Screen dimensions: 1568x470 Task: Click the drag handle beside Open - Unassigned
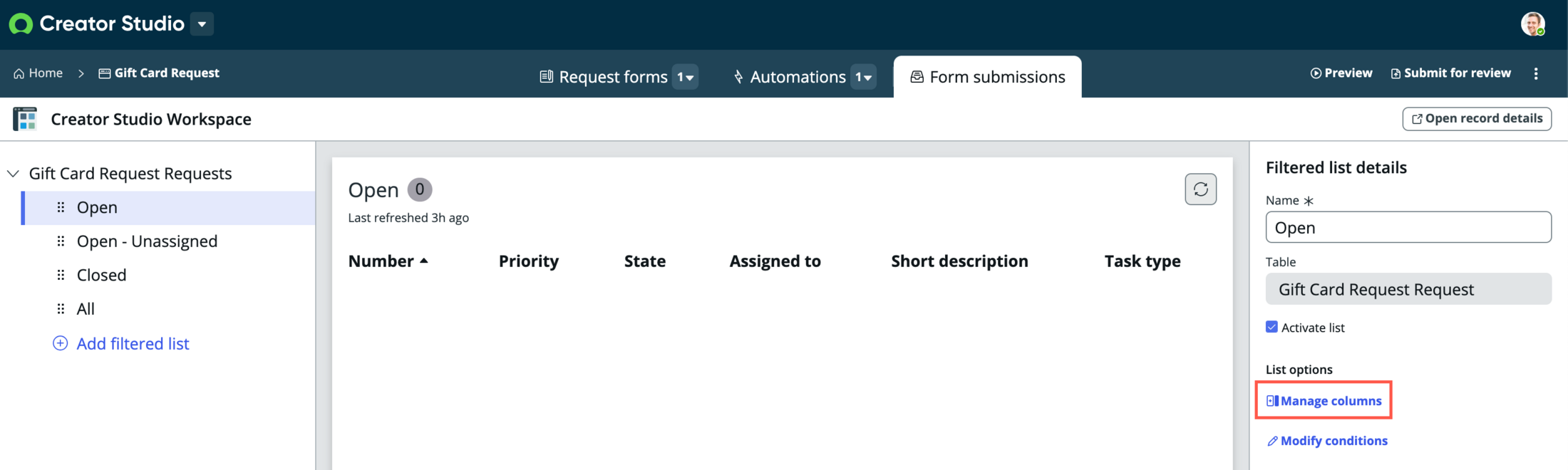[61, 241]
